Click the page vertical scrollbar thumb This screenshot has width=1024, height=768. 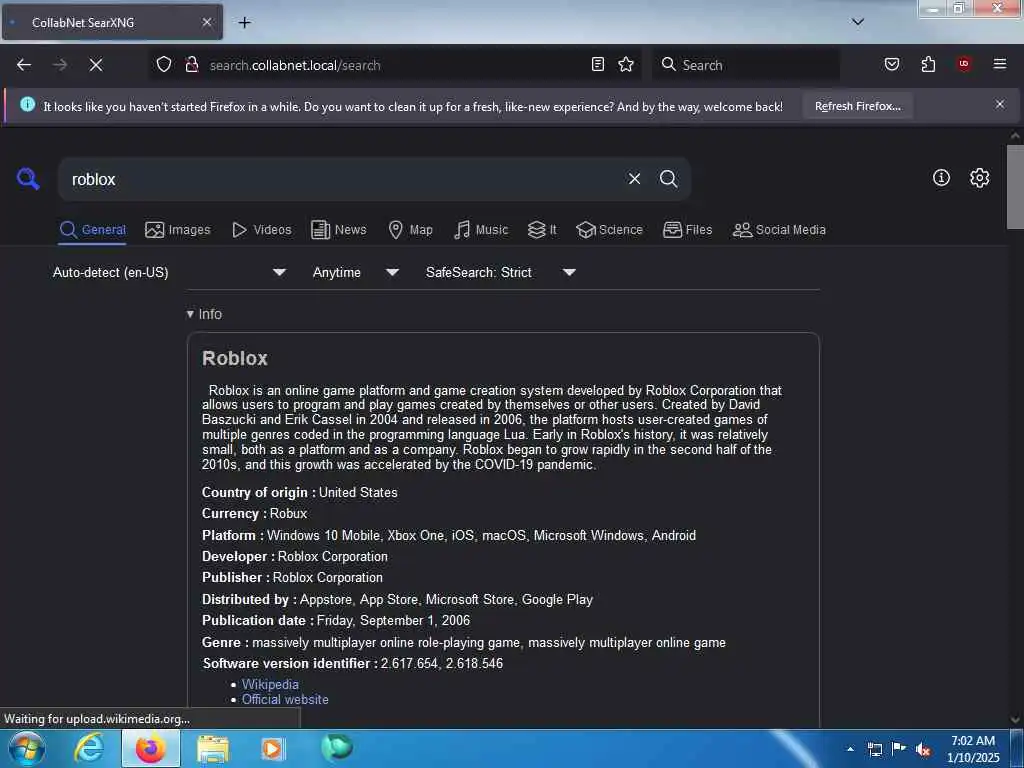[1015, 187]
